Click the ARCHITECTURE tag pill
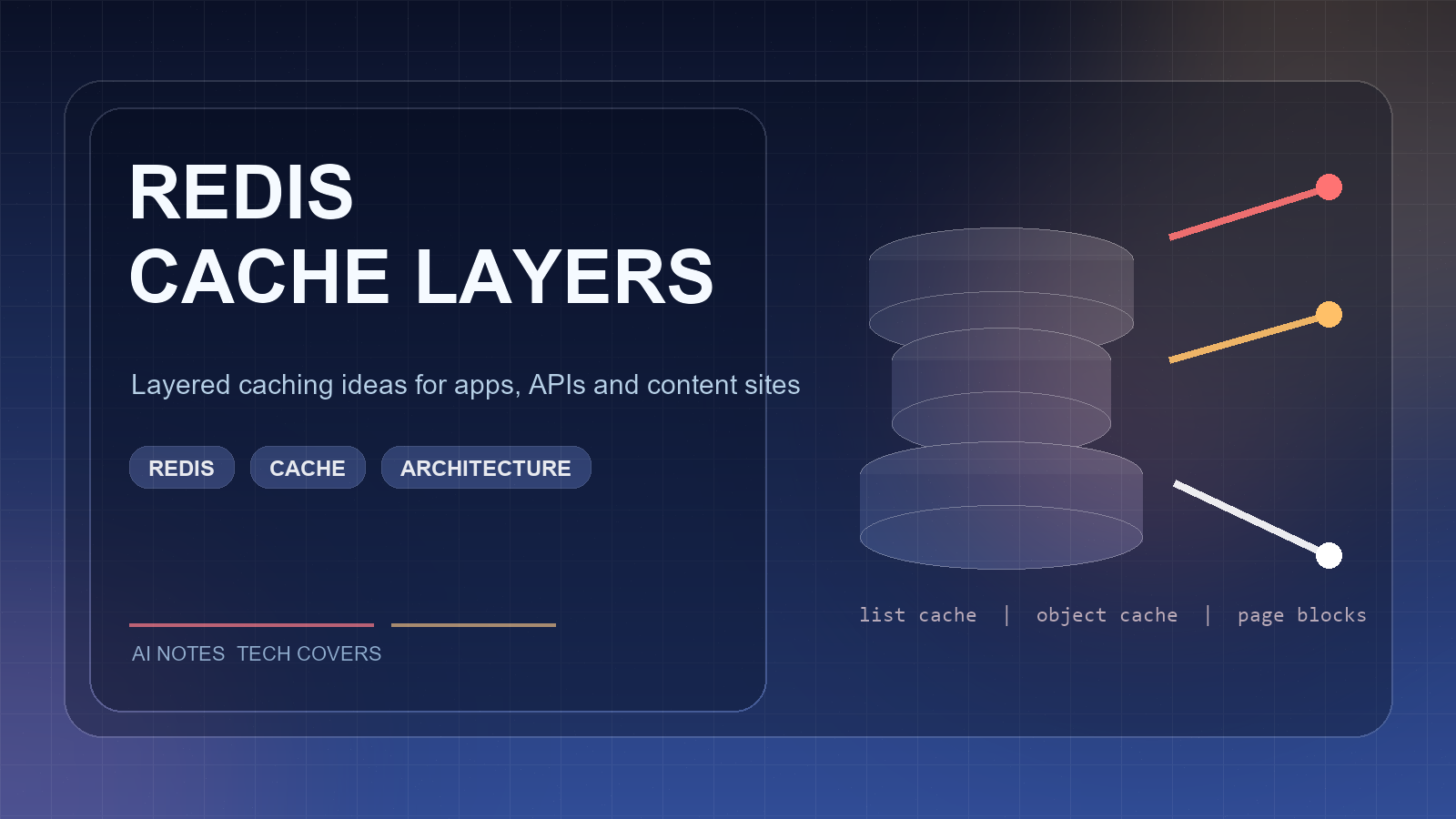This screenshot has height=819, width=1456. (486, 468)
